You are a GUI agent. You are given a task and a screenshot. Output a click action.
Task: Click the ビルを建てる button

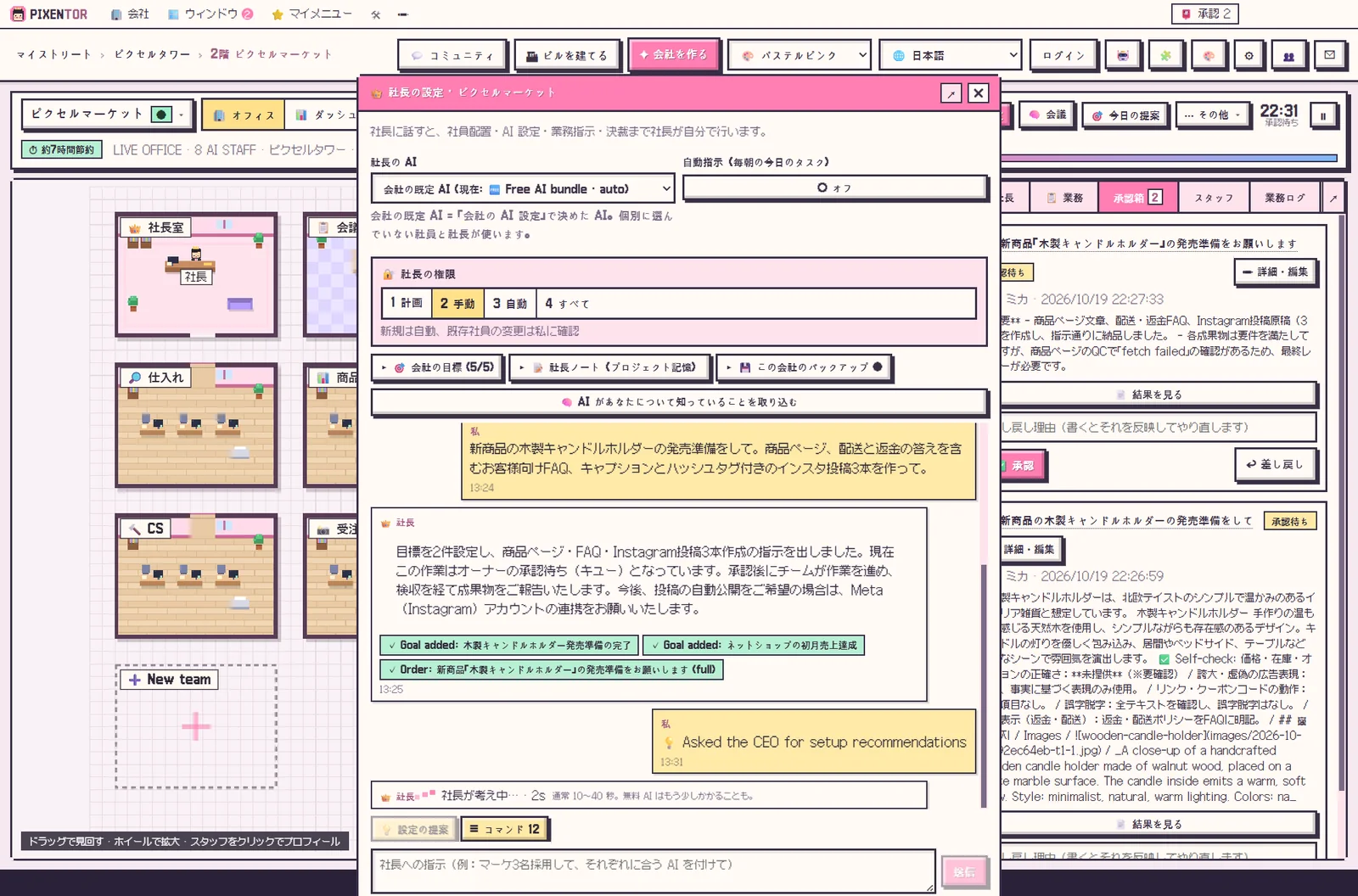(567, 56)
